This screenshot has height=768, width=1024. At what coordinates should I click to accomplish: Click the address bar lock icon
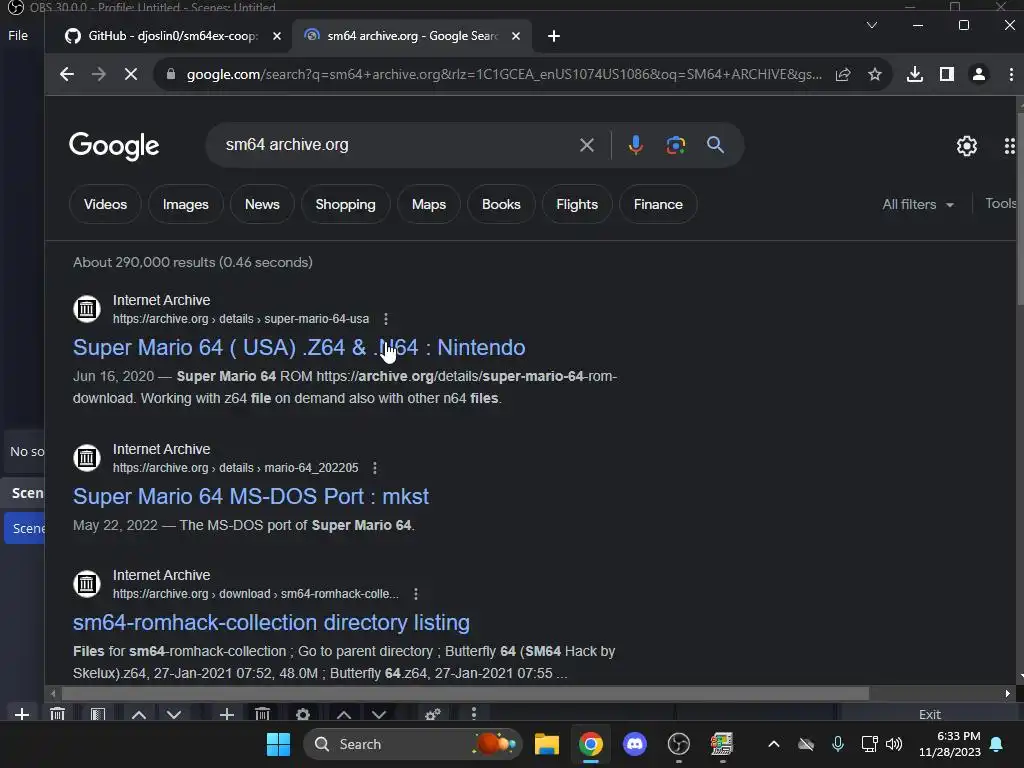pos(171,74)
